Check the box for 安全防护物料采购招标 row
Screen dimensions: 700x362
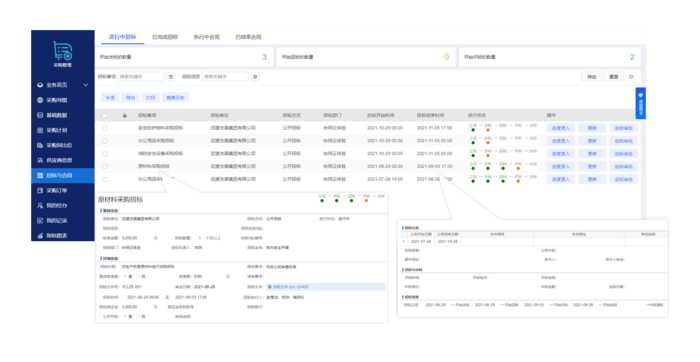pos(104,128)
